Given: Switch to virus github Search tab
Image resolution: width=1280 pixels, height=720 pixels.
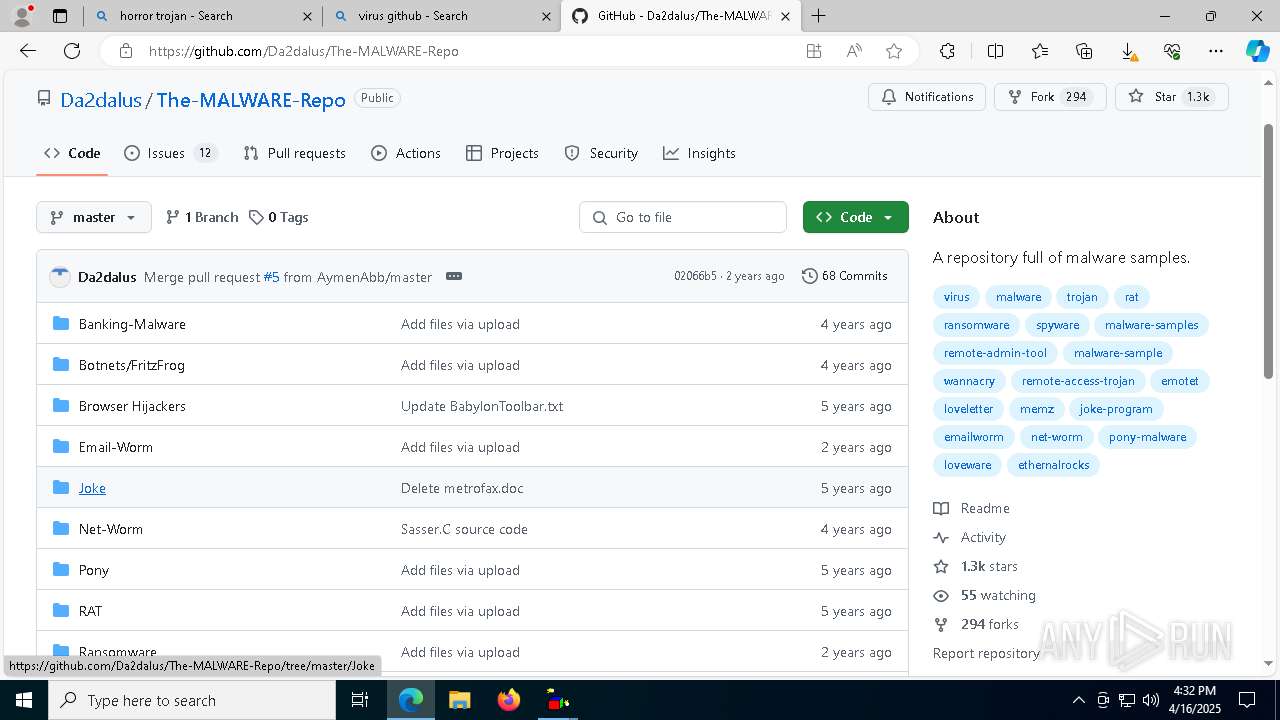Looking at the screenshot, I should [441, 16].
